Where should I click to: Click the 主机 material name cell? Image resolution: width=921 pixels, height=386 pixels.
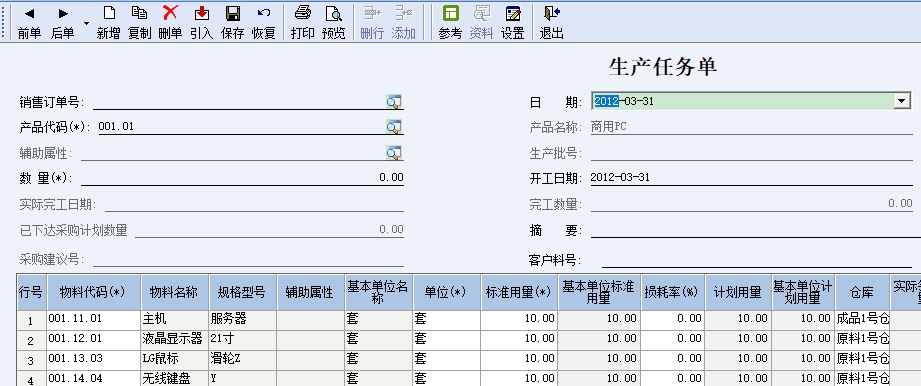click(x=174, y=319)
